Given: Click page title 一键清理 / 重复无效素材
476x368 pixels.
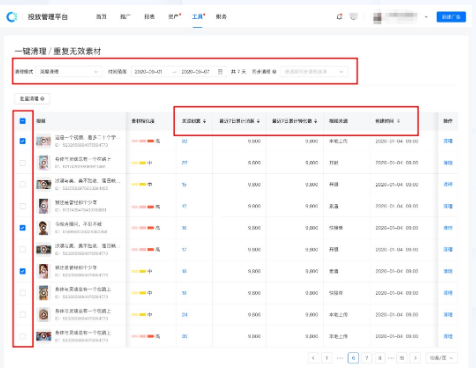Looking at the screenshot, I should [x=58, y=51].
